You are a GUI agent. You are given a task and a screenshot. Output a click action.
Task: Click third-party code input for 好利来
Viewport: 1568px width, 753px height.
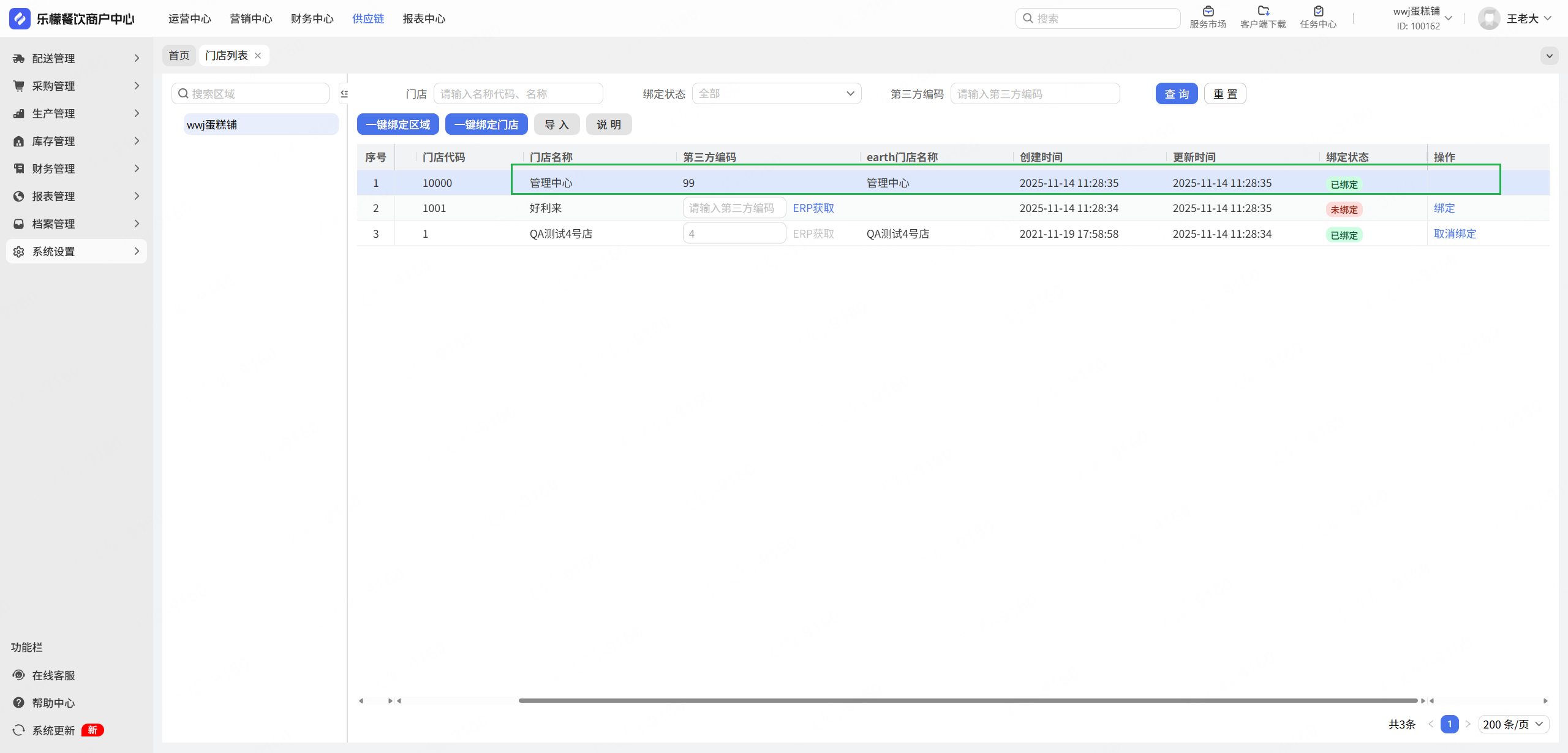click(x=734, y=208)
